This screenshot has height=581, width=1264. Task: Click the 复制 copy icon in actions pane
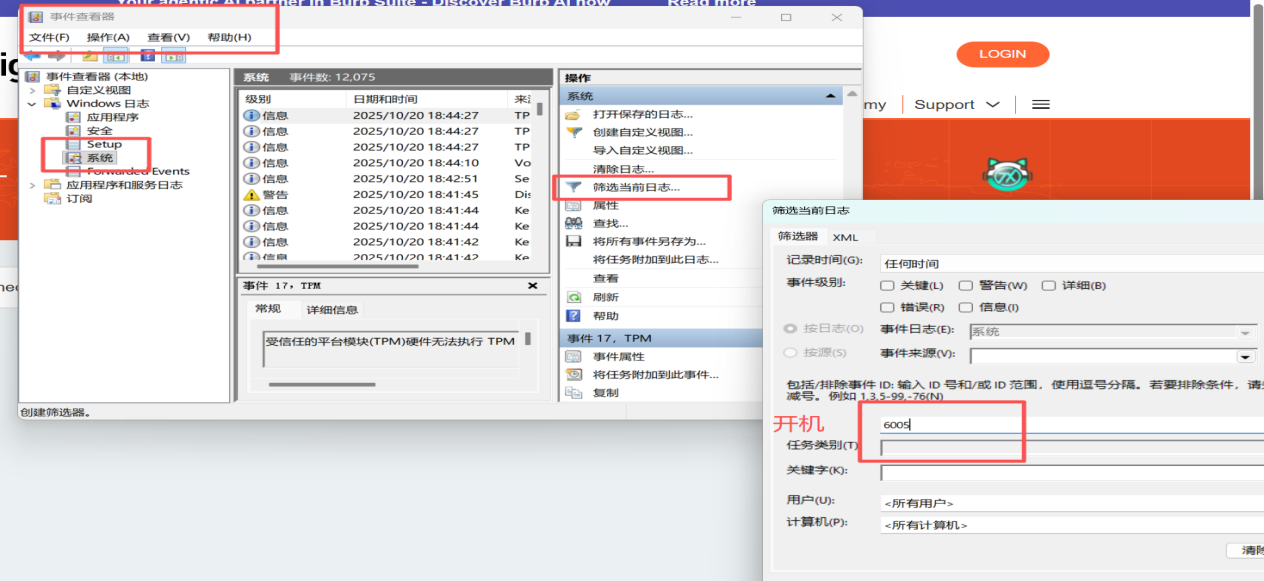tap(574, 393)
